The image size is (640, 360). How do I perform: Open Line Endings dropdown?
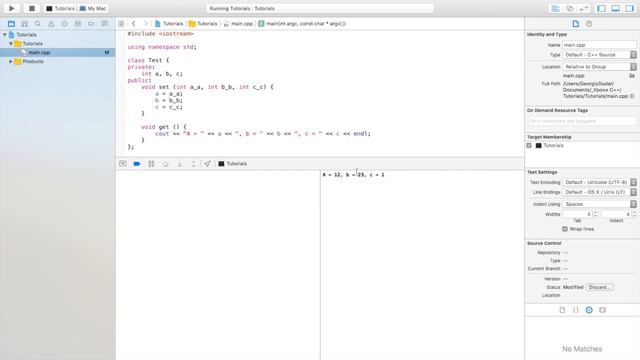[599, 192]
